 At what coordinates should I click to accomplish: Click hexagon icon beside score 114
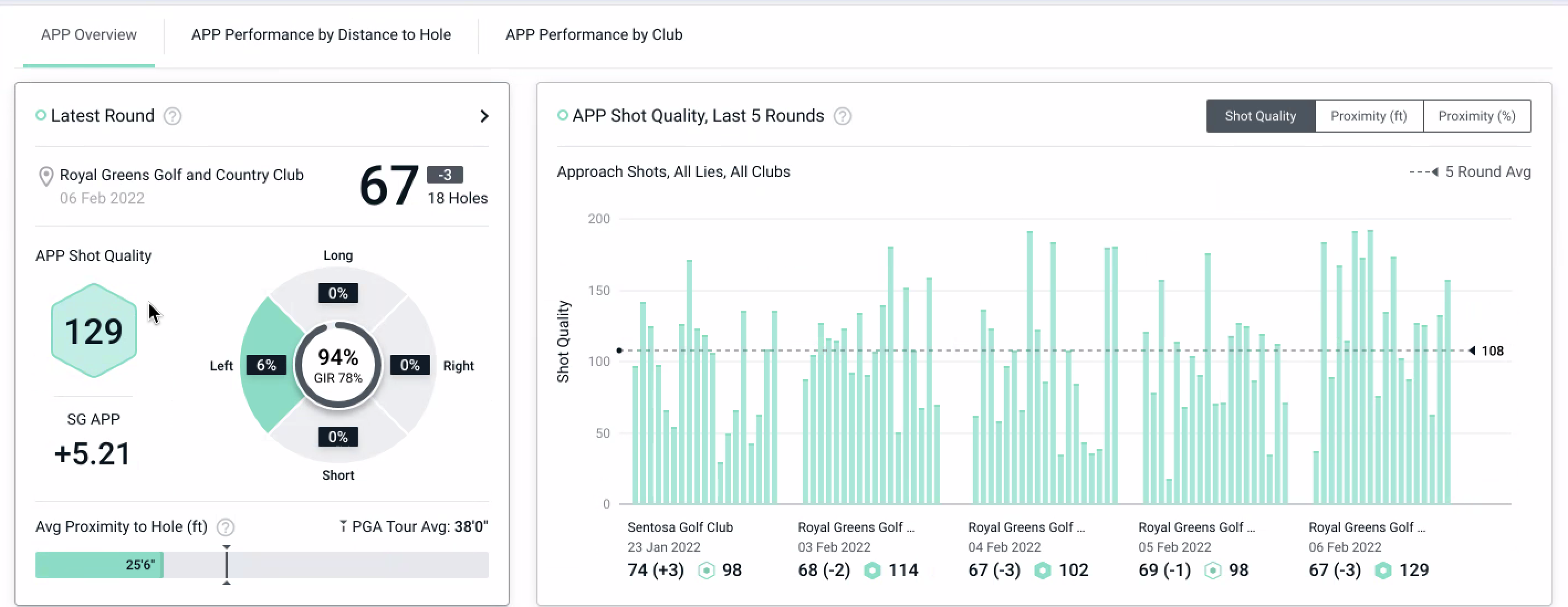point(872,571)
